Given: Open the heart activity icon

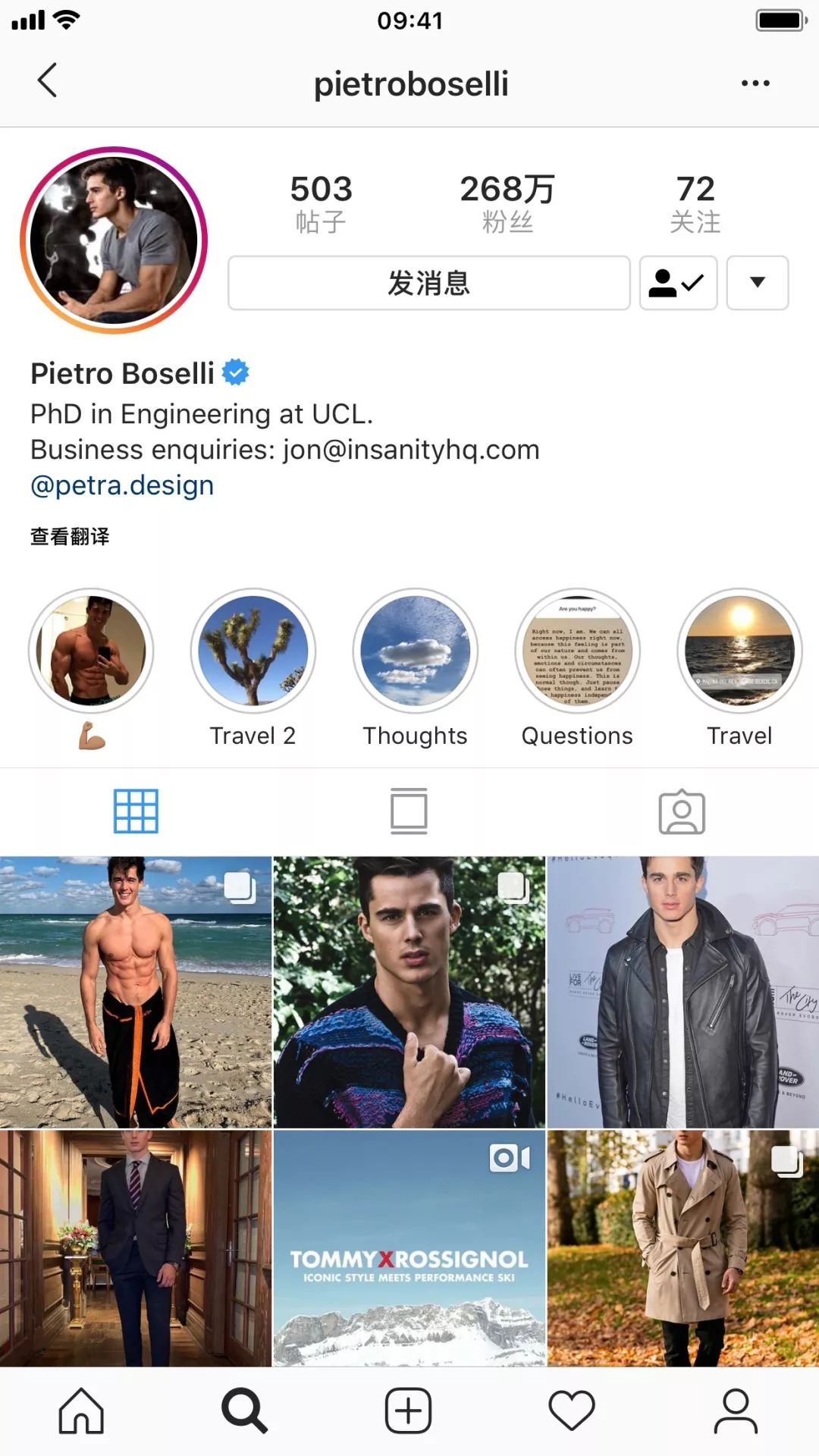Looking at the screenshot, I should 572,1411.
